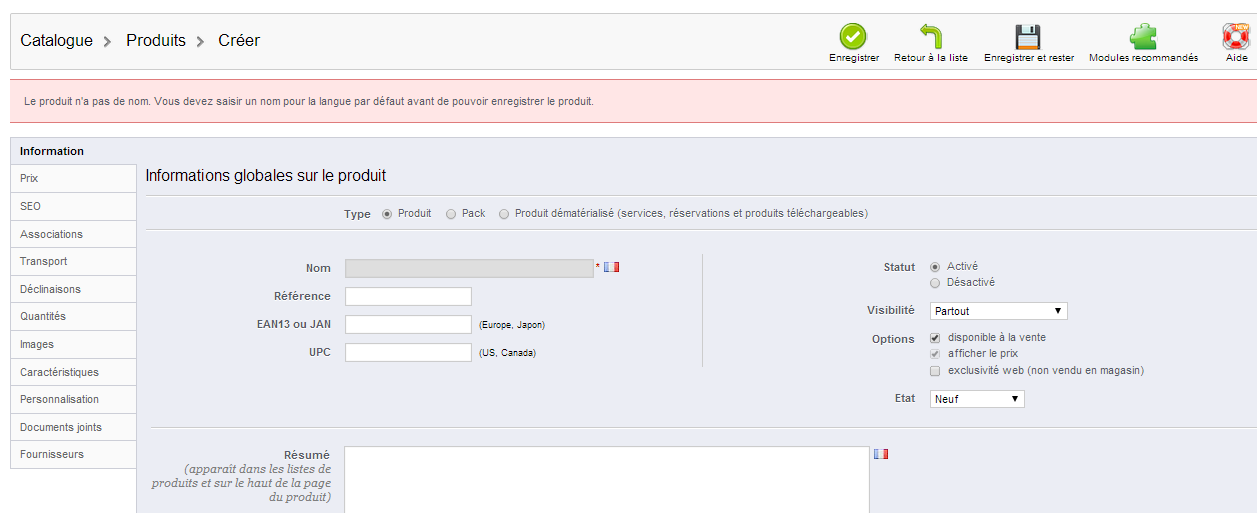Click the Produits breadcrumb link
The height and width of the screenshot is (513, 1257).
(x=156, y=41)
